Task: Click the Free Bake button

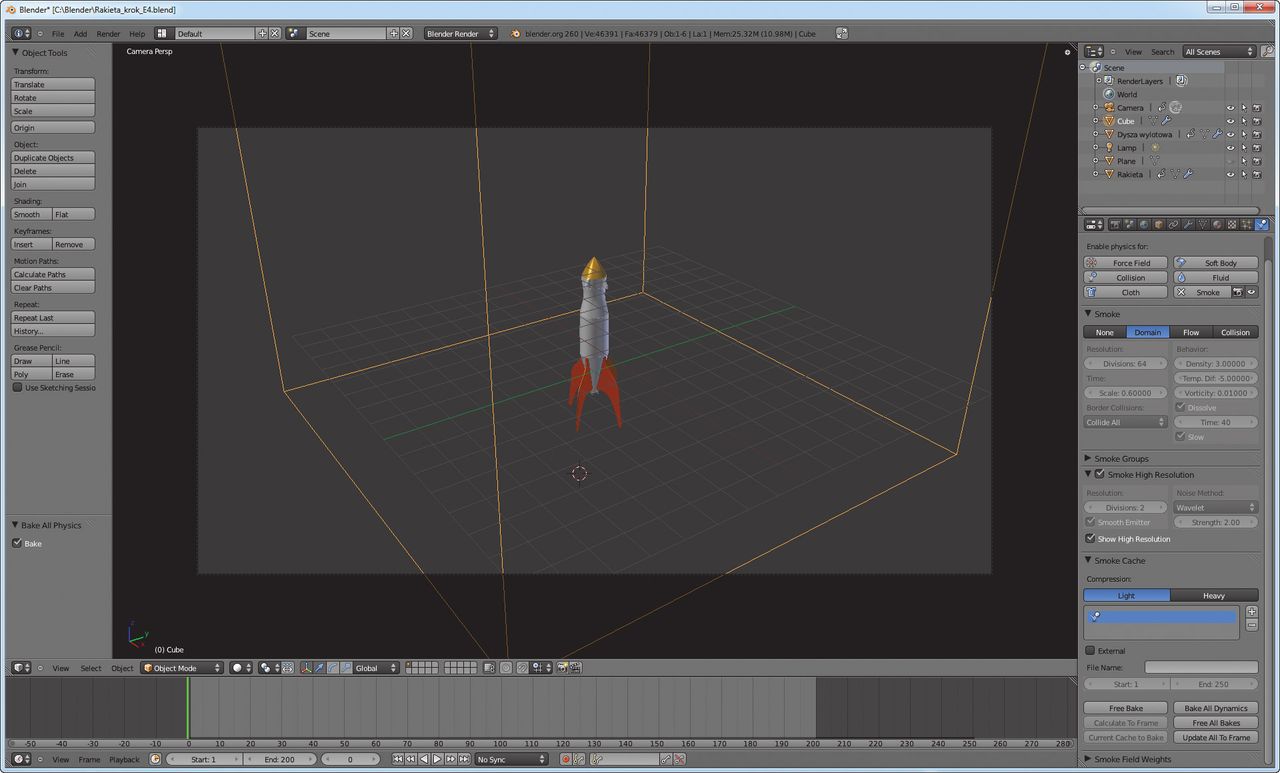Action: pyautogui.click(x=1126, y=708)
